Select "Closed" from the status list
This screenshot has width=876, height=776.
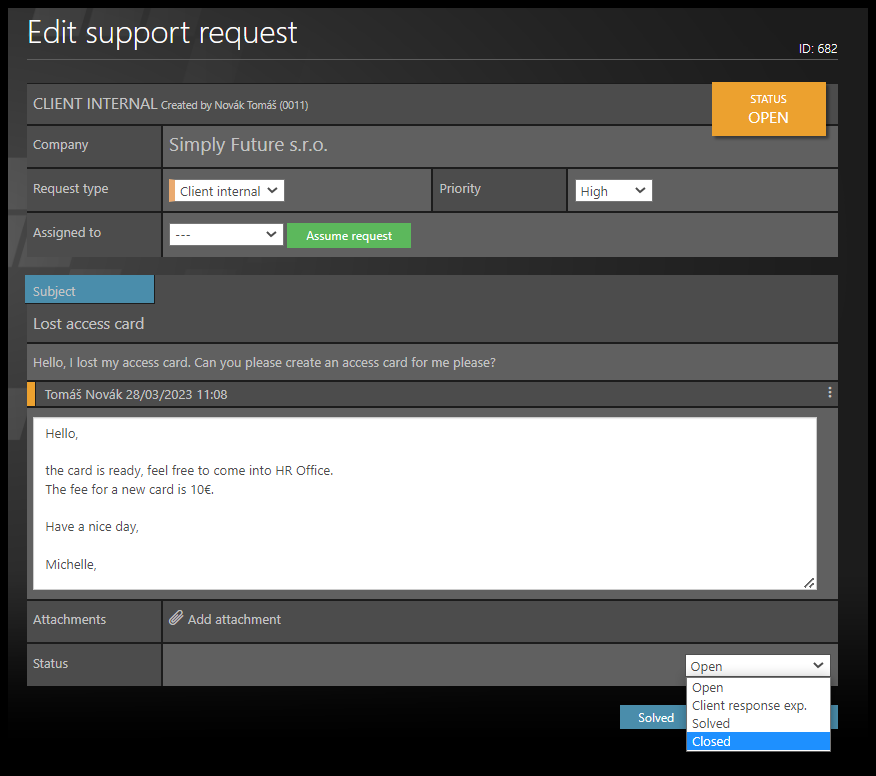(757, 741)
